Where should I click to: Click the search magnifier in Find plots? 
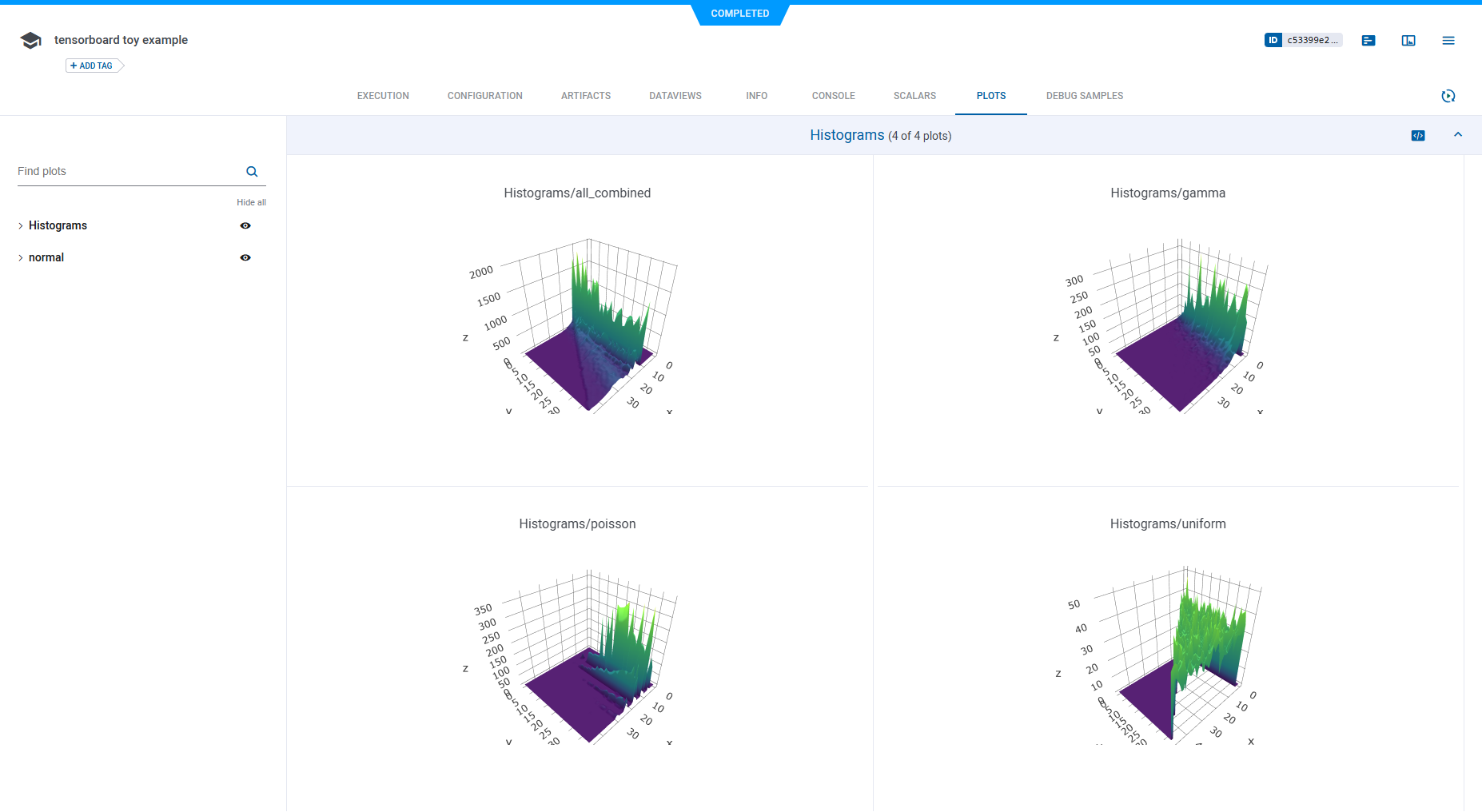point(252,172)
